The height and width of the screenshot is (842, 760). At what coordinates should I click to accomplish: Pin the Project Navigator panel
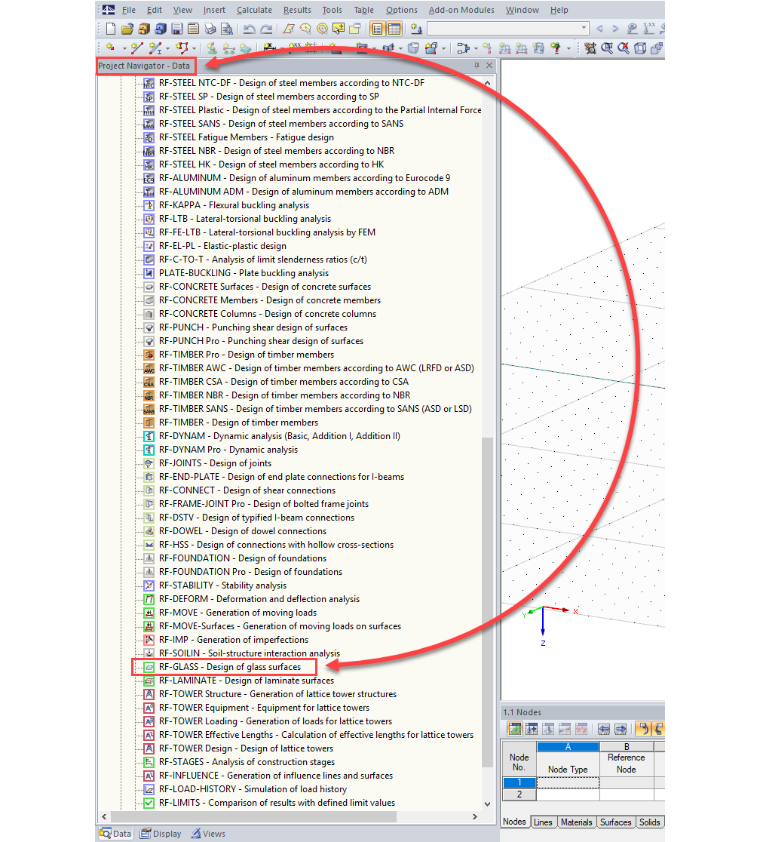click(476, 65)
